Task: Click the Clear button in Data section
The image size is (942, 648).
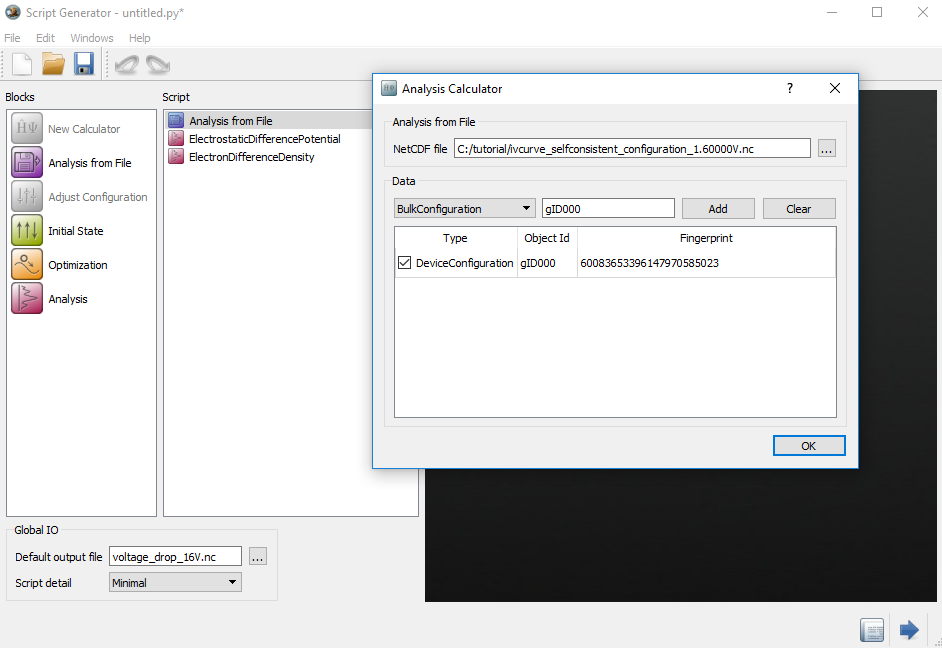Action: [x=798, y=208]
